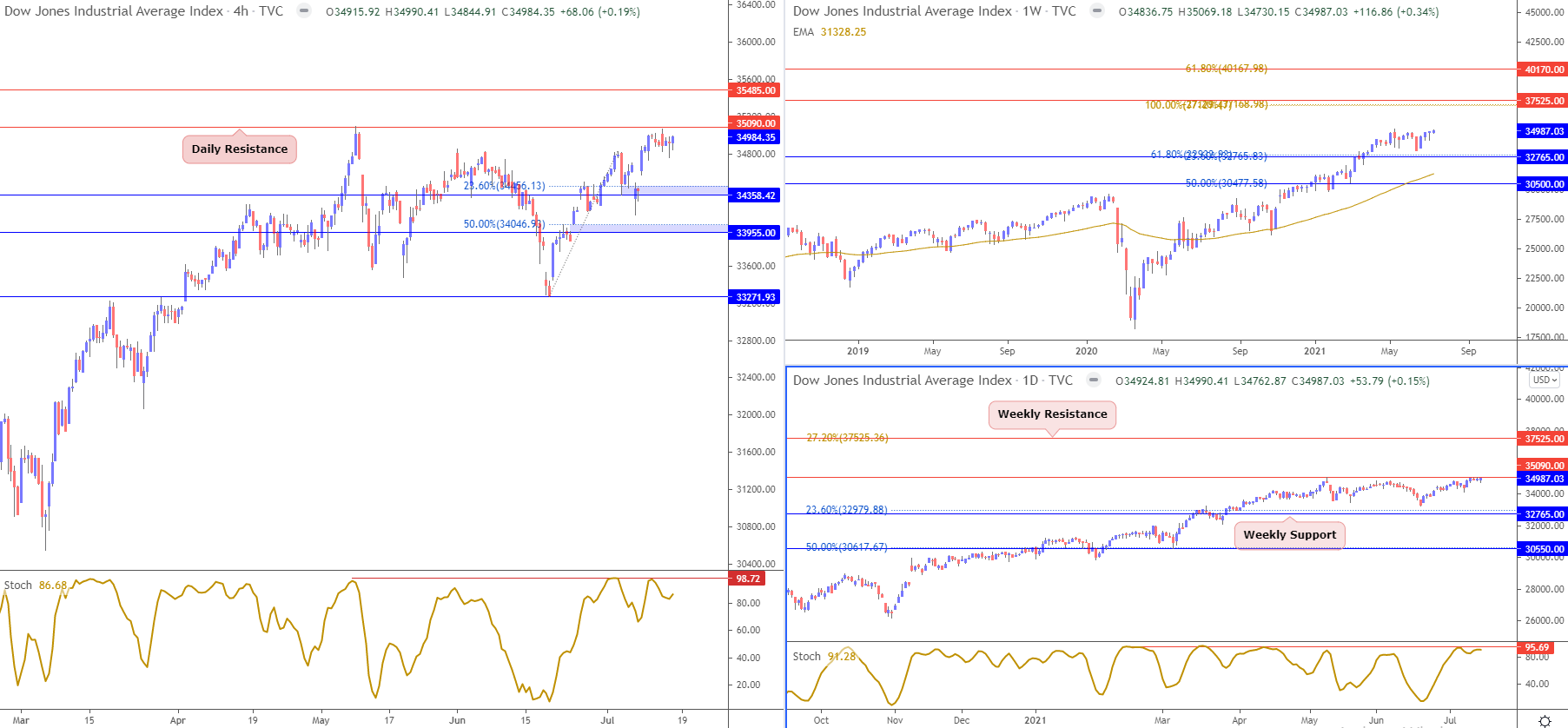Collapse the 4h chart legend toggle icon
The width and height of the screenshot is (1568, 728).
[x=304, y=11]
